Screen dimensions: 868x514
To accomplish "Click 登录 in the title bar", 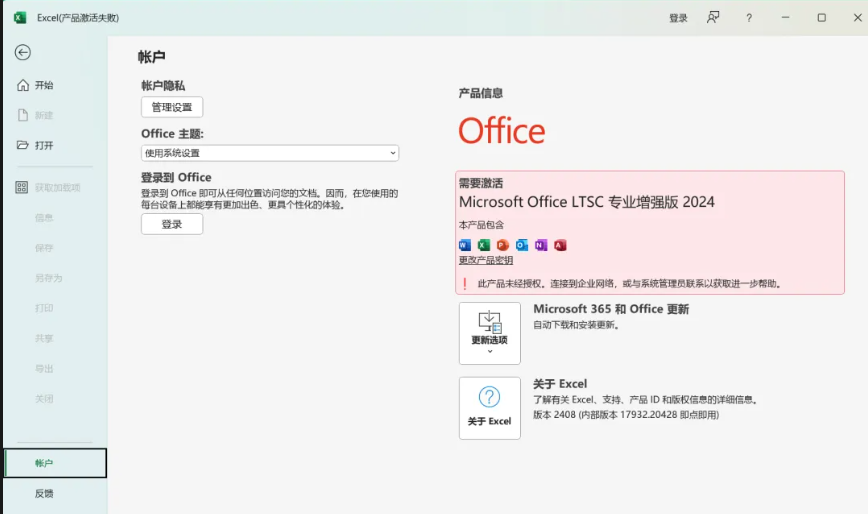I will [678, 18].
